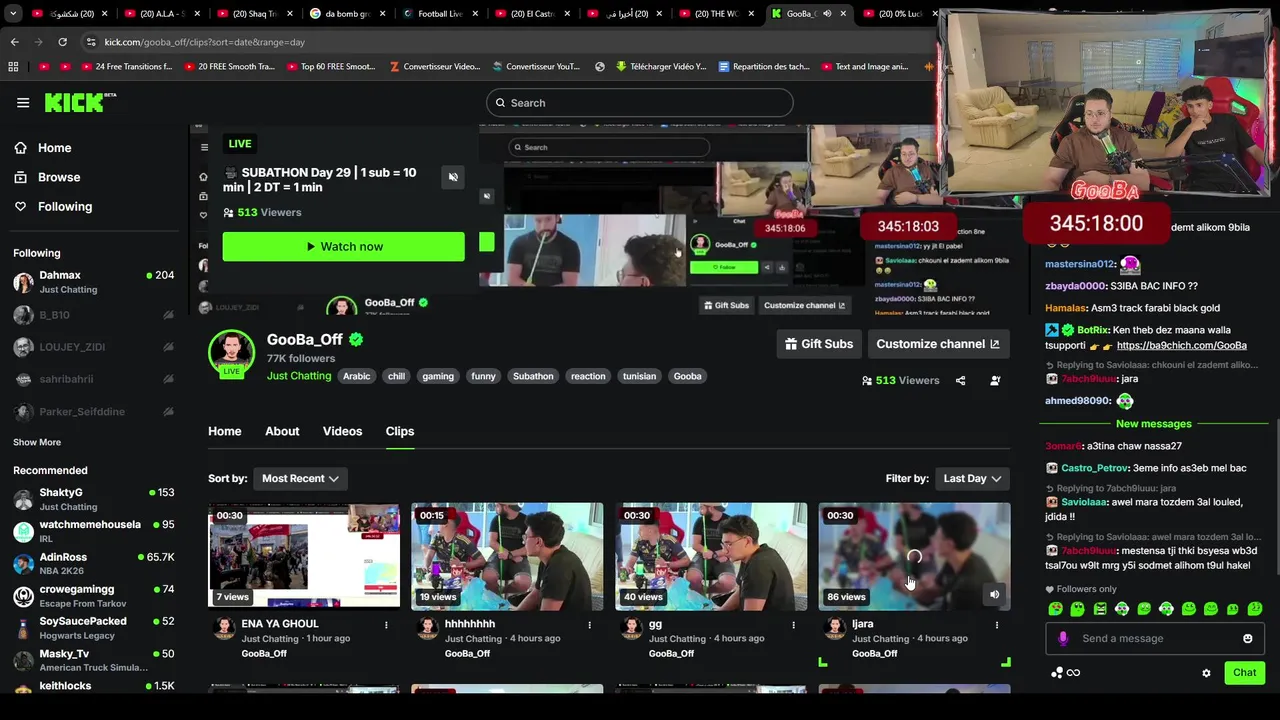Click the share icon beside viewers count
1280x720 pixels.
click(x=960, y=381)
